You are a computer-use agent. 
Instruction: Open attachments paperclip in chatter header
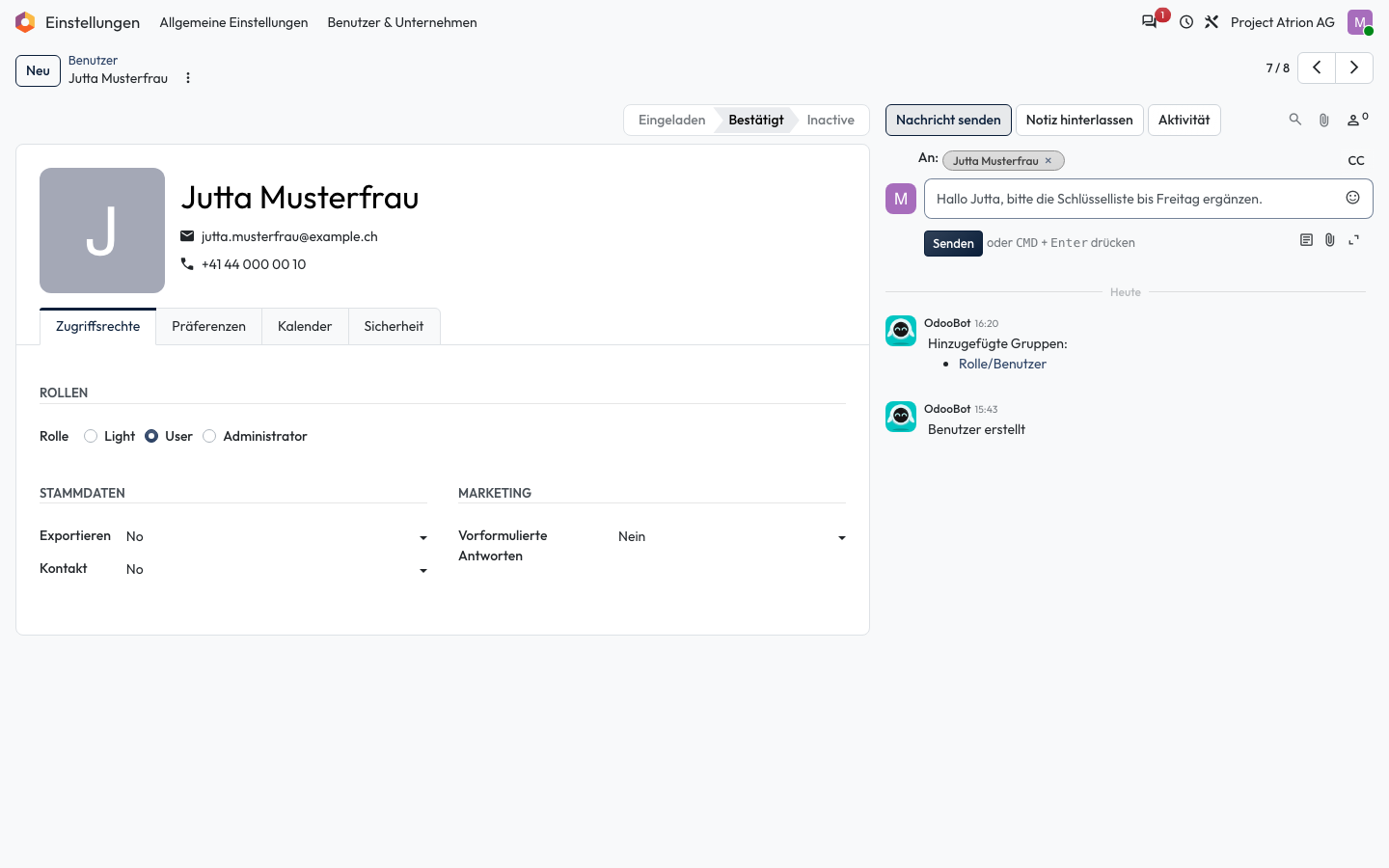(1324, 120)
